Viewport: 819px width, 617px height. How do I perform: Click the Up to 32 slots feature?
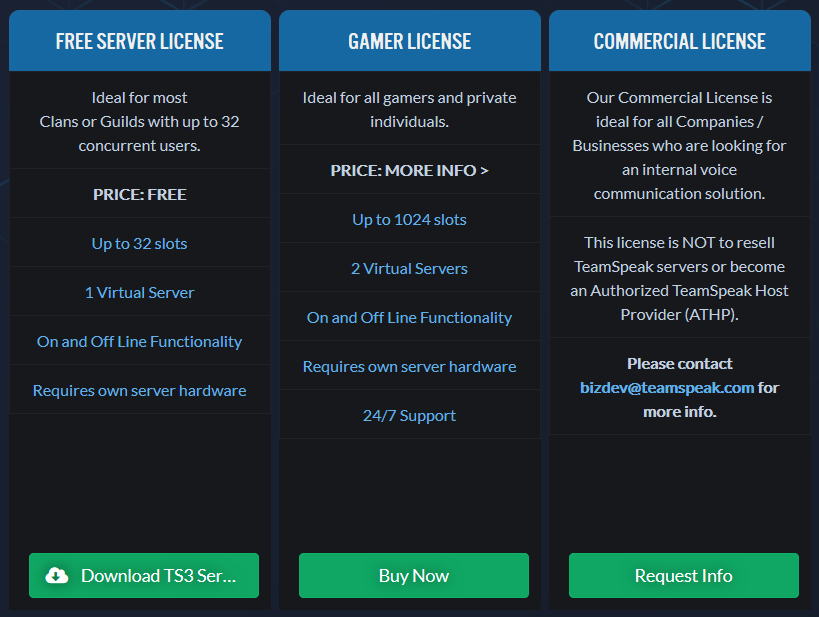coord(140,243)
